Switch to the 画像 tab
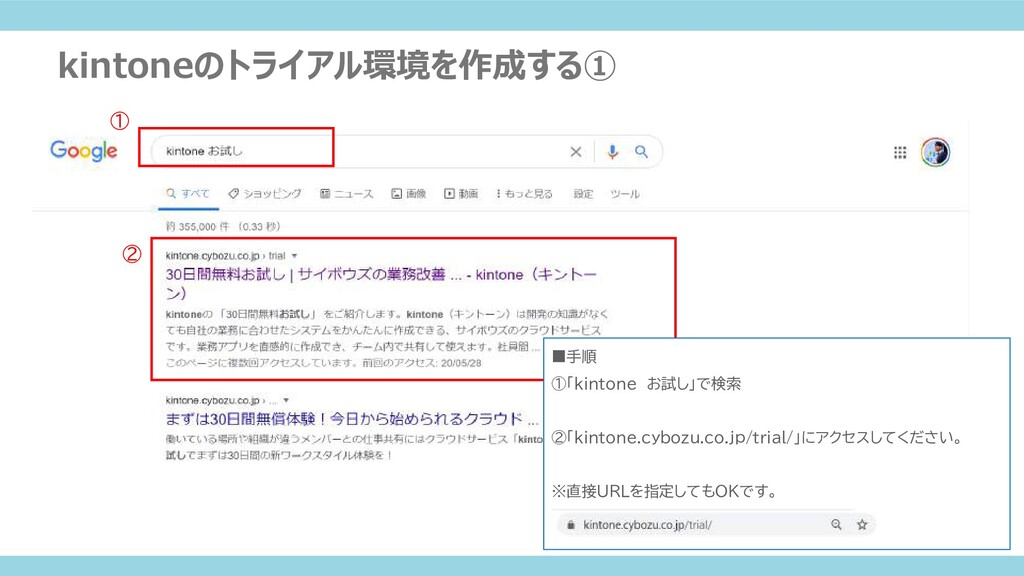The width and height of the screenshot is (1024, 576). pos(409,194)
